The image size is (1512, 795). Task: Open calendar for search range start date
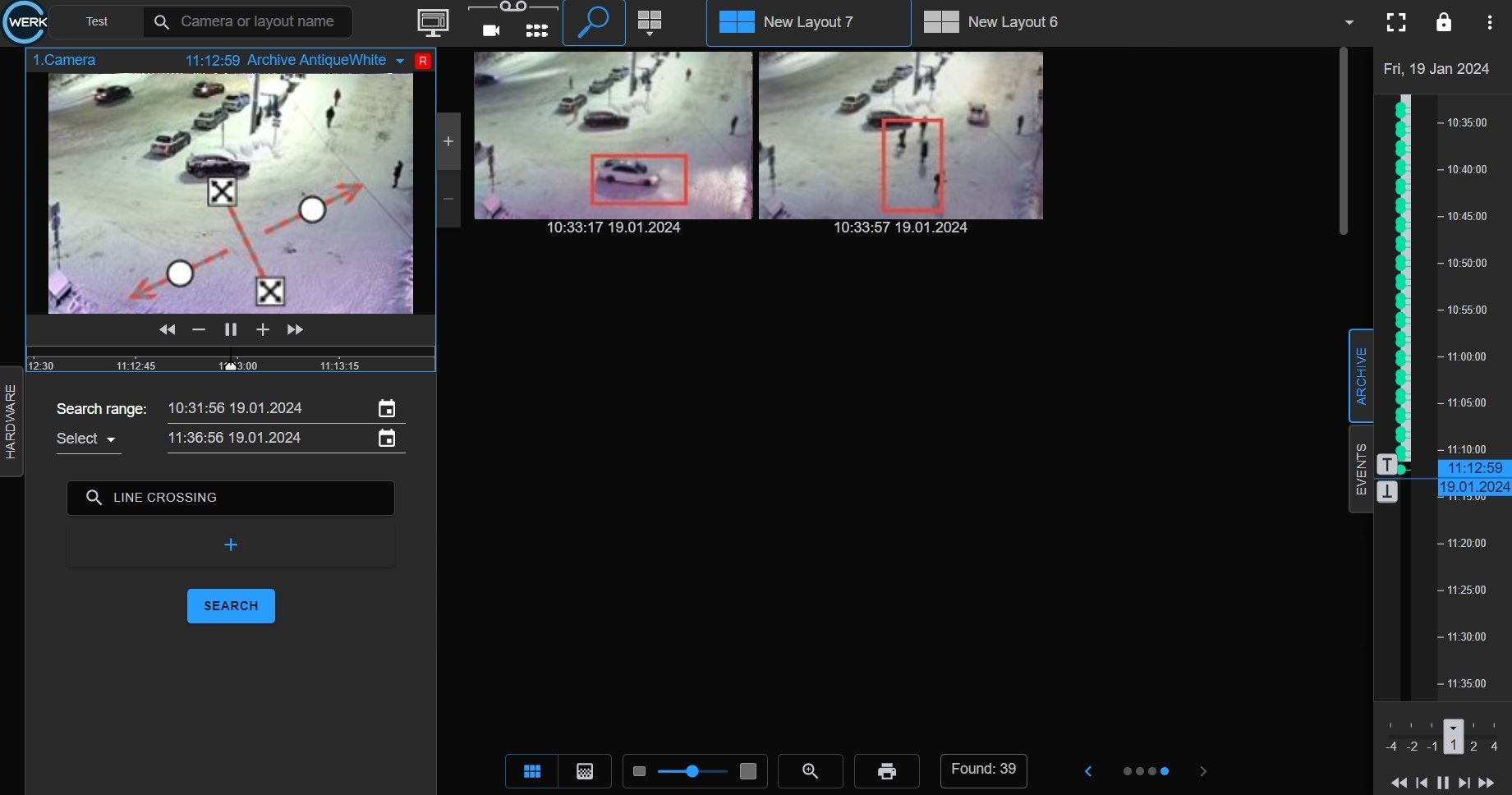(x=387, y=408)
